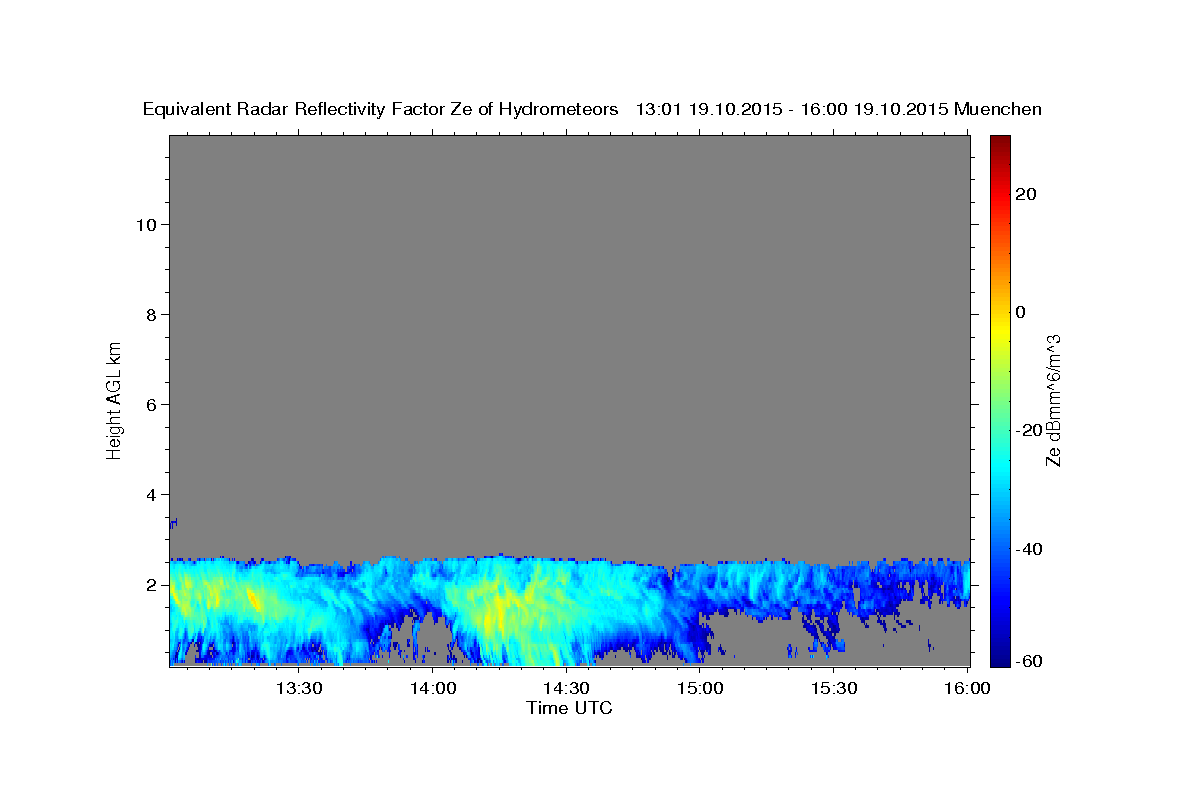This screenshot has height=800, width=1200.
Task: Click the '13:30' time tick label
Action: [x=299, y=688]
